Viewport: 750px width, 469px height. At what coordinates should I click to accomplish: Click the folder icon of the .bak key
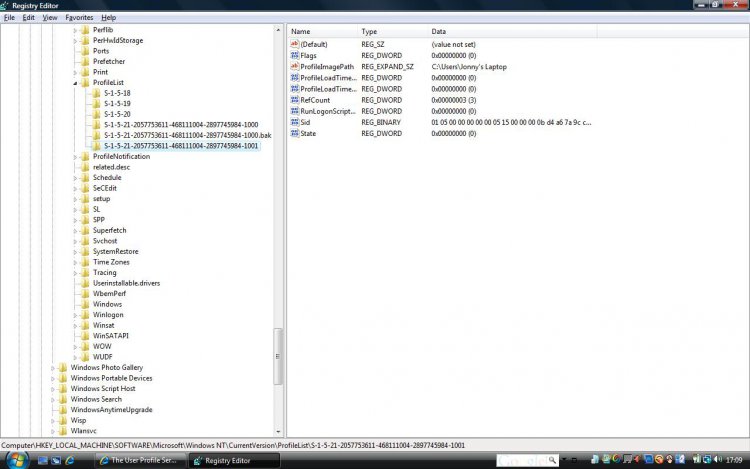pos(96,135)
